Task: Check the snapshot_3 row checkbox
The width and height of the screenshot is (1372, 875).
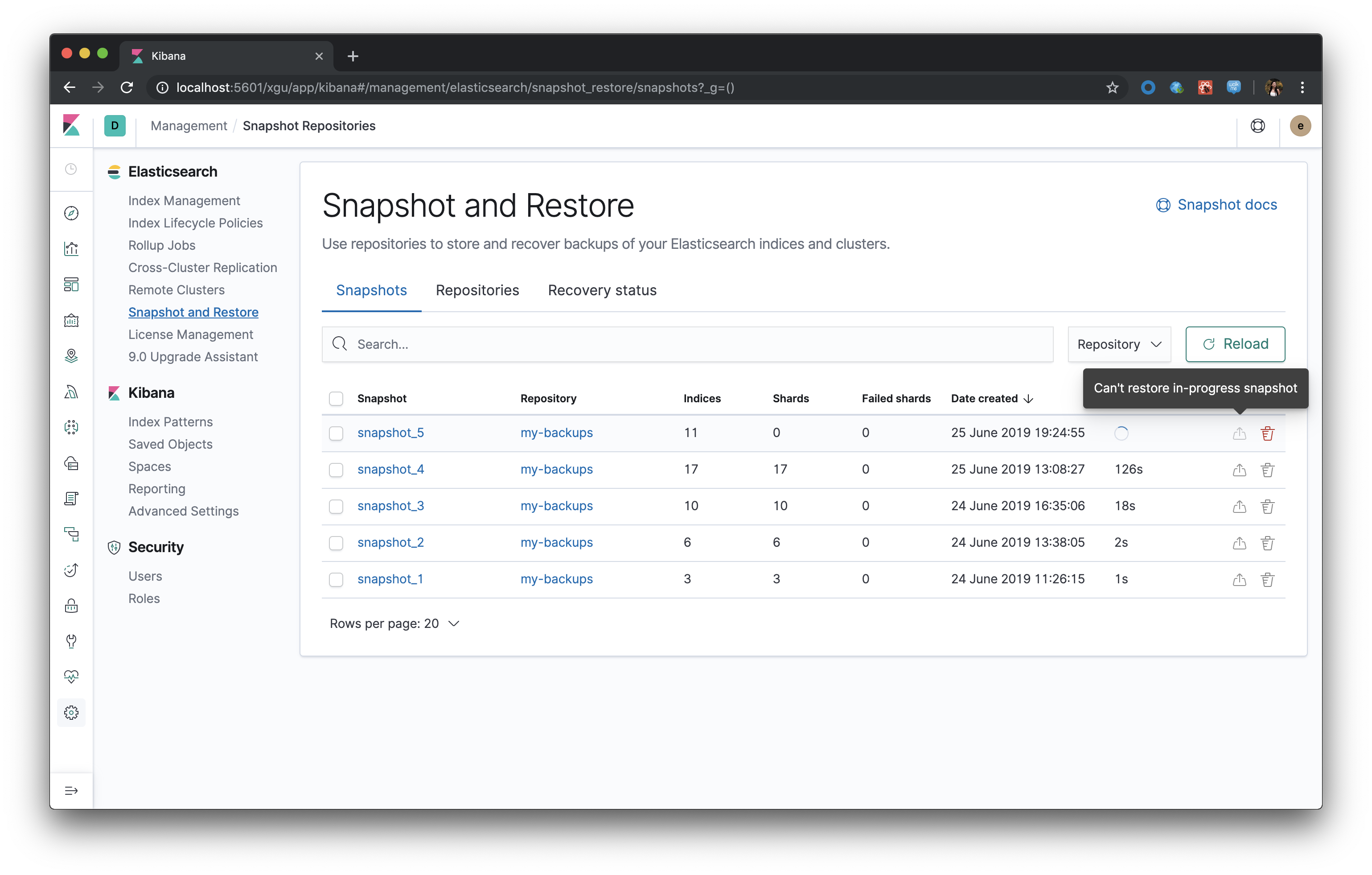Action: (x=336, y=506)
